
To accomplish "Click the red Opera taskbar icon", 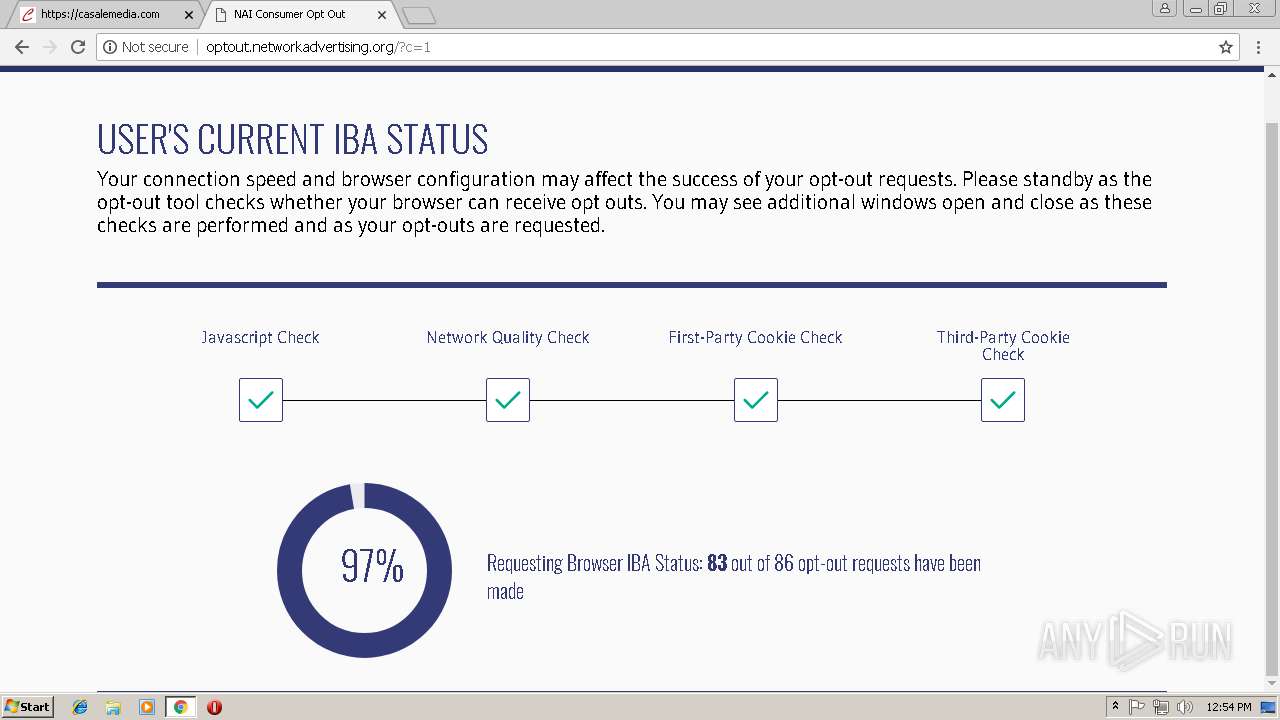I will 214,707.
